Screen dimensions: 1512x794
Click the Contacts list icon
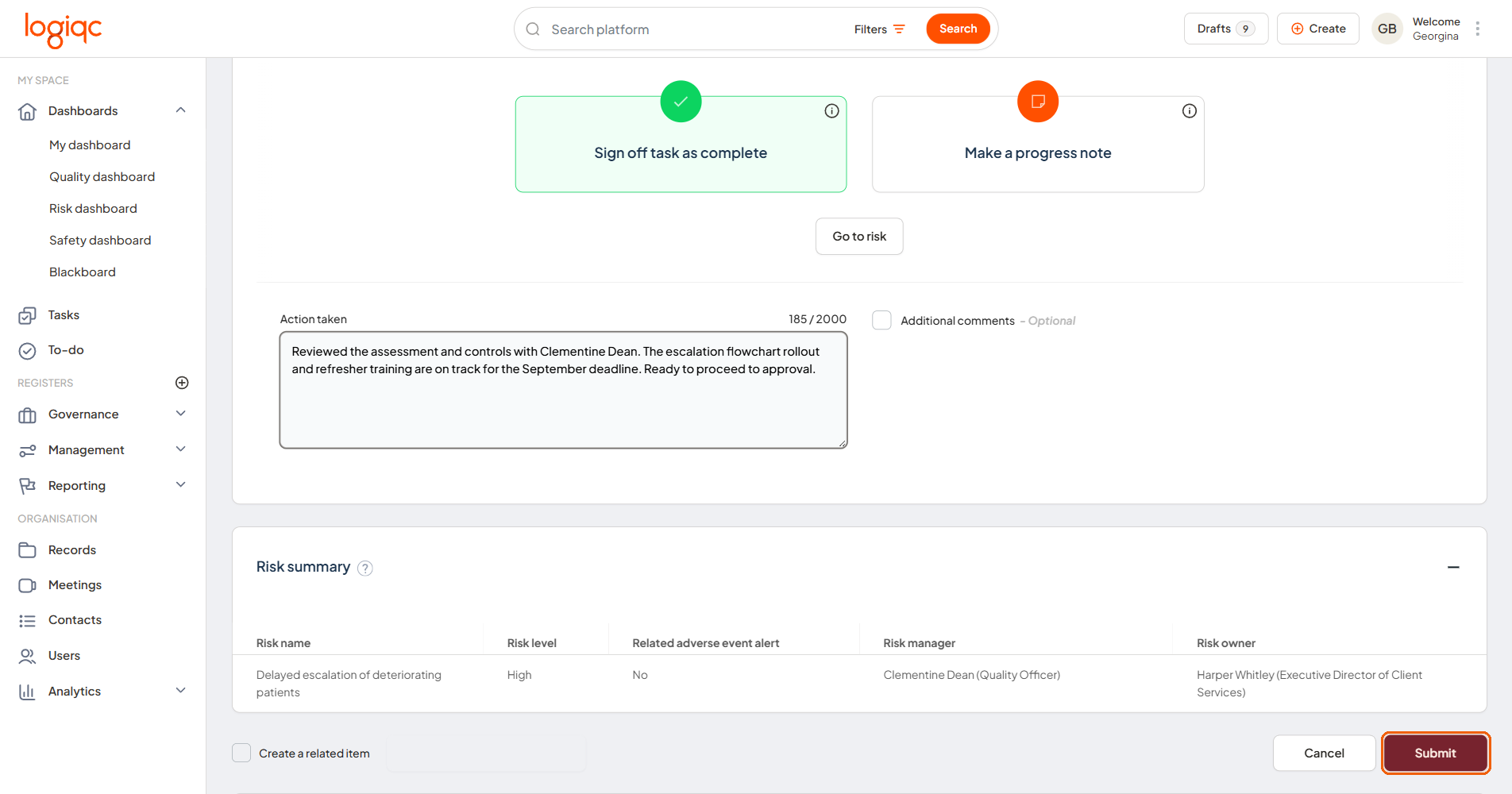(27, 620)
